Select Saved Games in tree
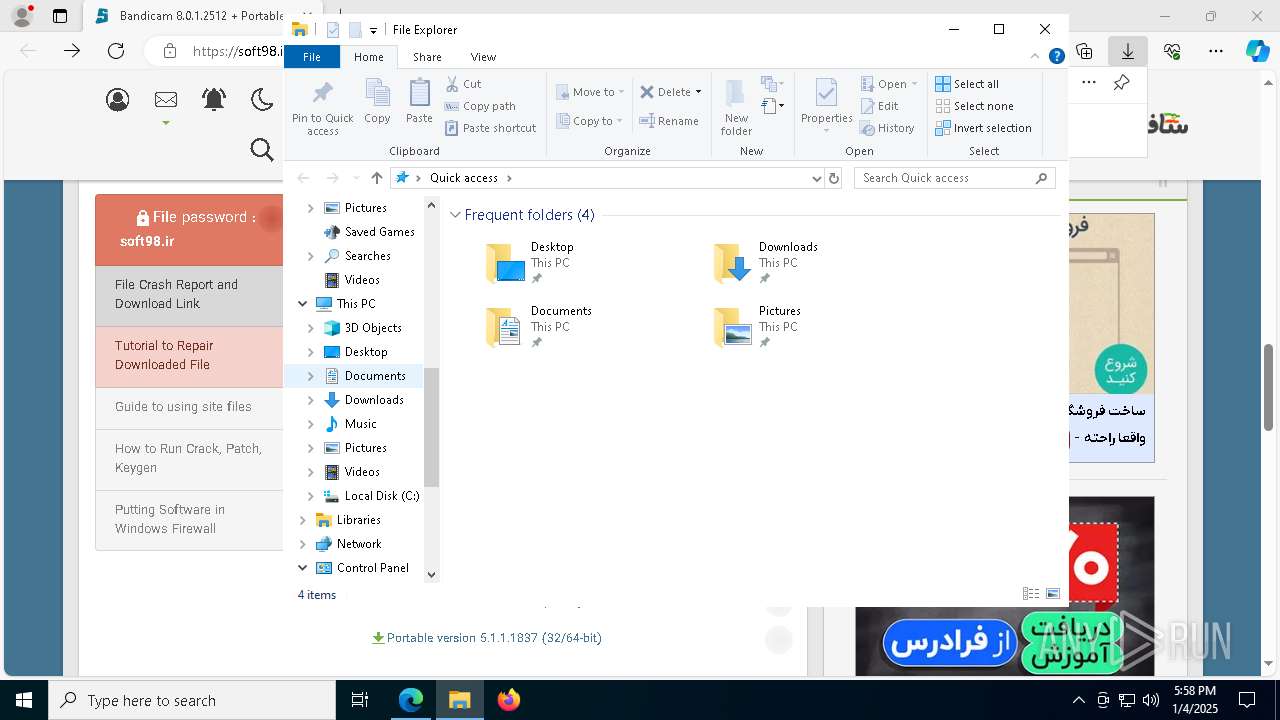Image resolution: width=1280 pixels, height=720 pixels. click(379, 232)
